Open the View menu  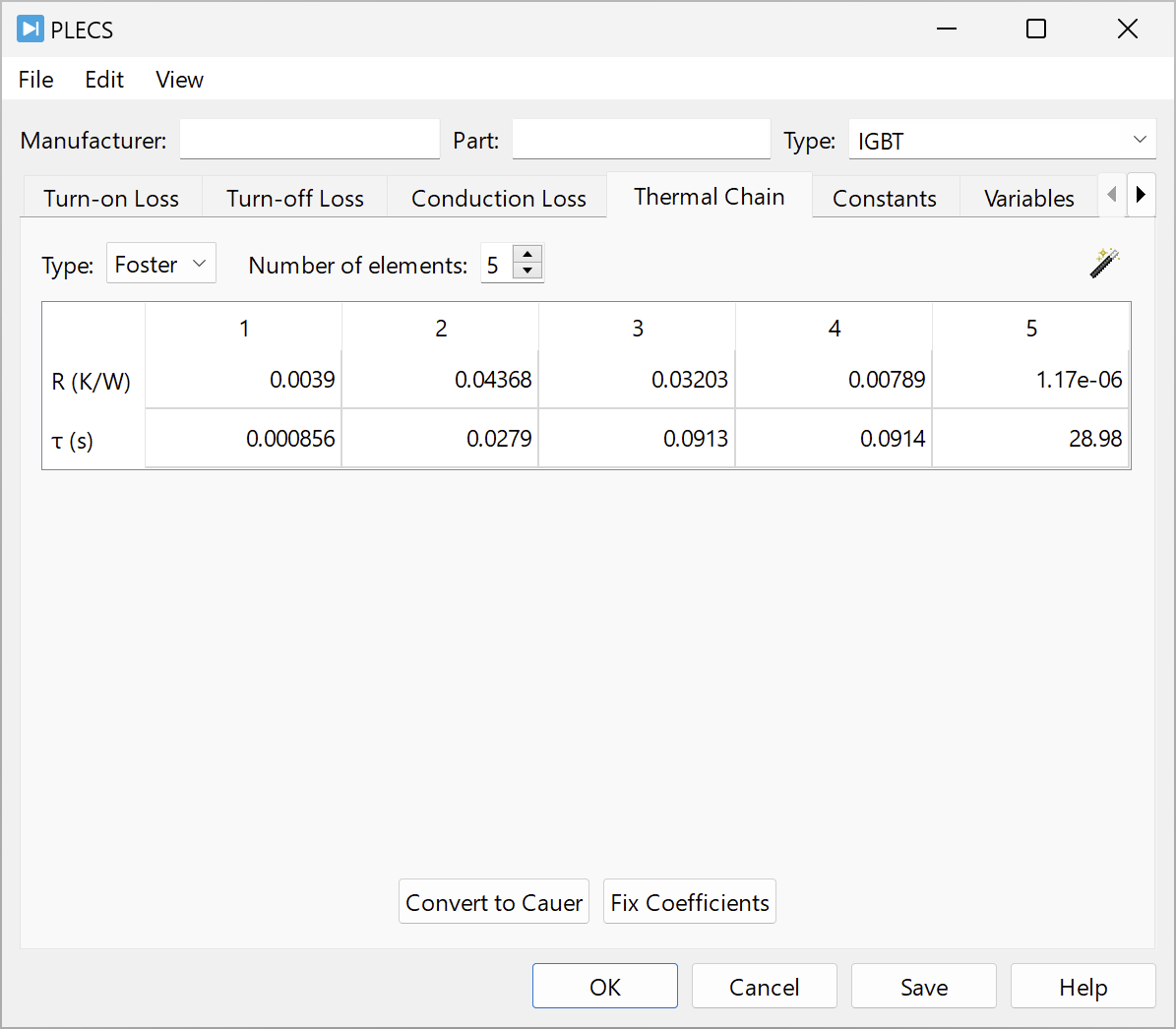click(179, 80)
